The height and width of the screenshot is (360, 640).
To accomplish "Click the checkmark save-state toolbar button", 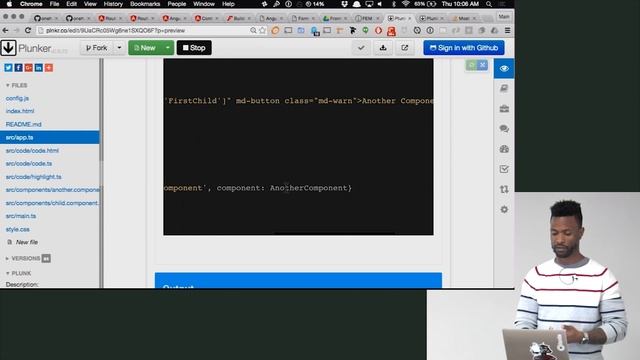I will point(361,48).
